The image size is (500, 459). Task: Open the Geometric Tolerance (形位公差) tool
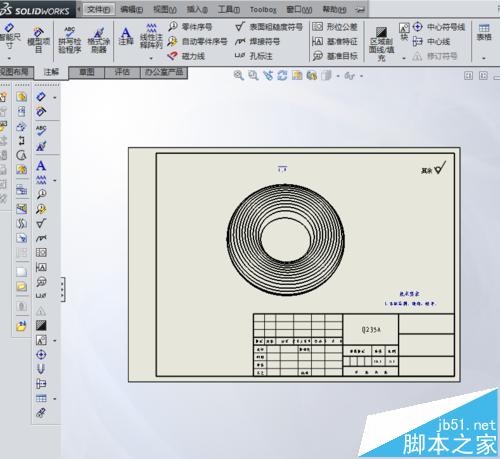click(335, 27)
